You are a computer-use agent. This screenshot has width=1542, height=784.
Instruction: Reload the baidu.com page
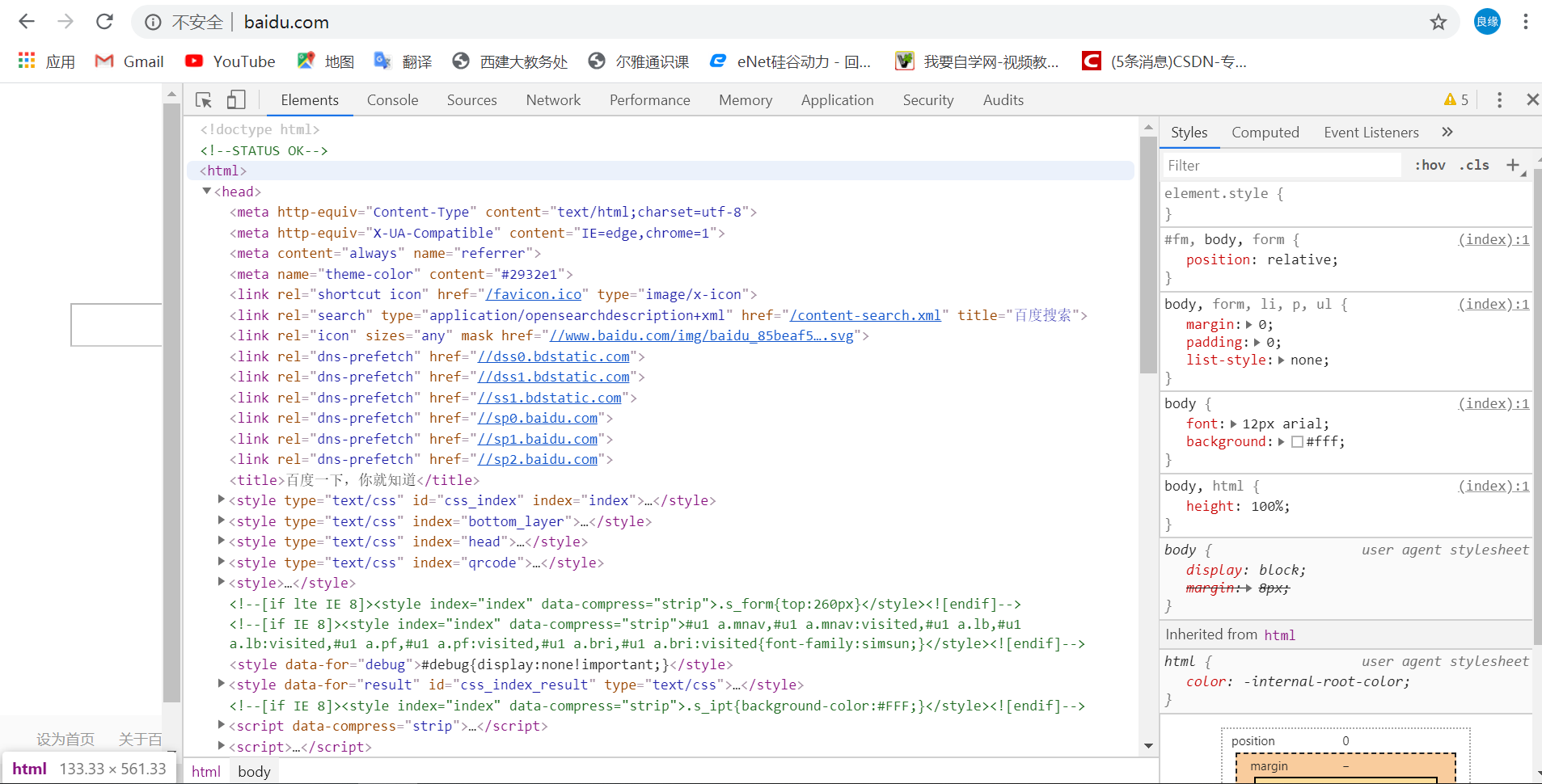tap(104, 22)
